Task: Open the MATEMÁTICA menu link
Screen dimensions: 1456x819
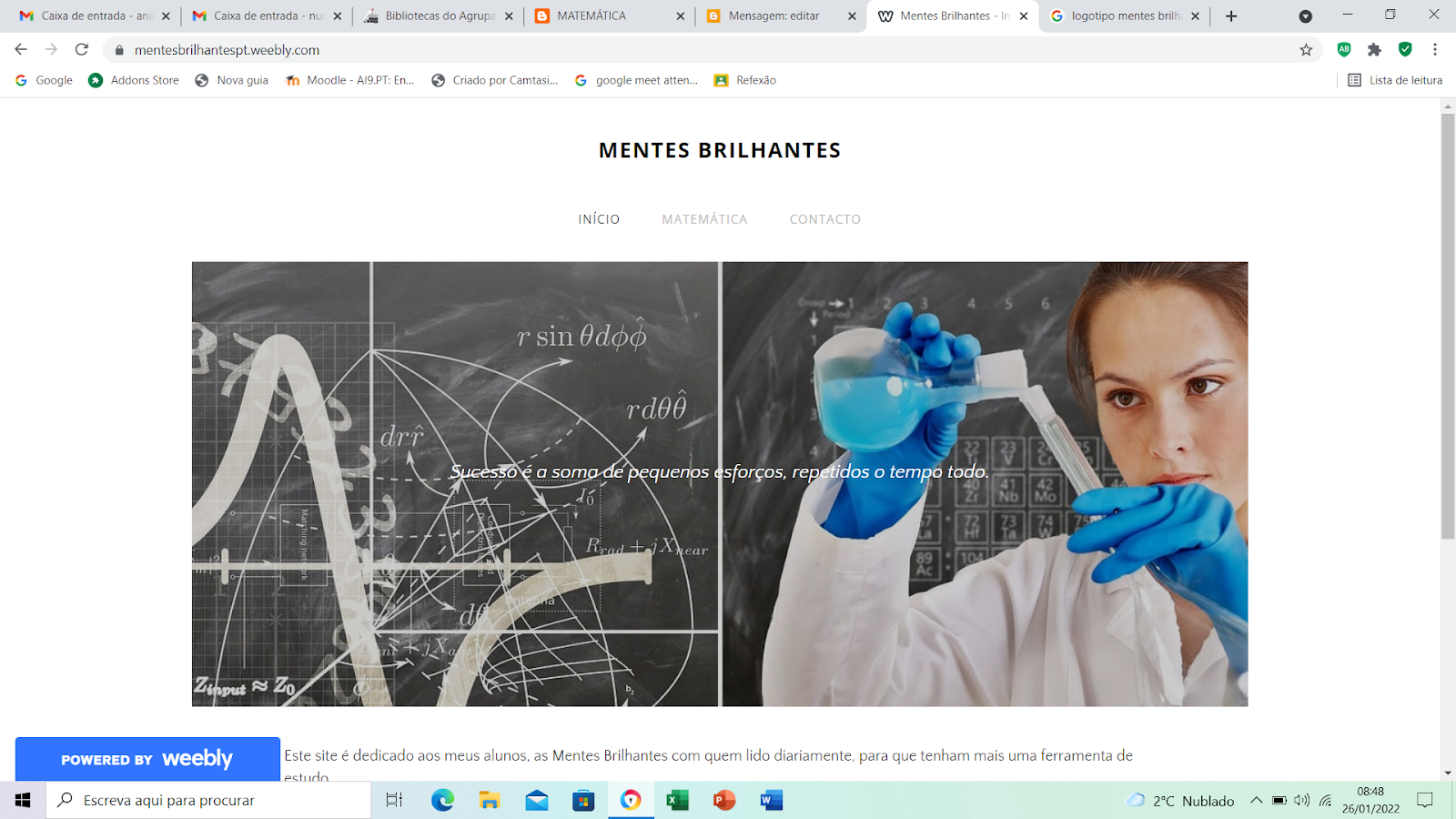Action: (704, 219)
